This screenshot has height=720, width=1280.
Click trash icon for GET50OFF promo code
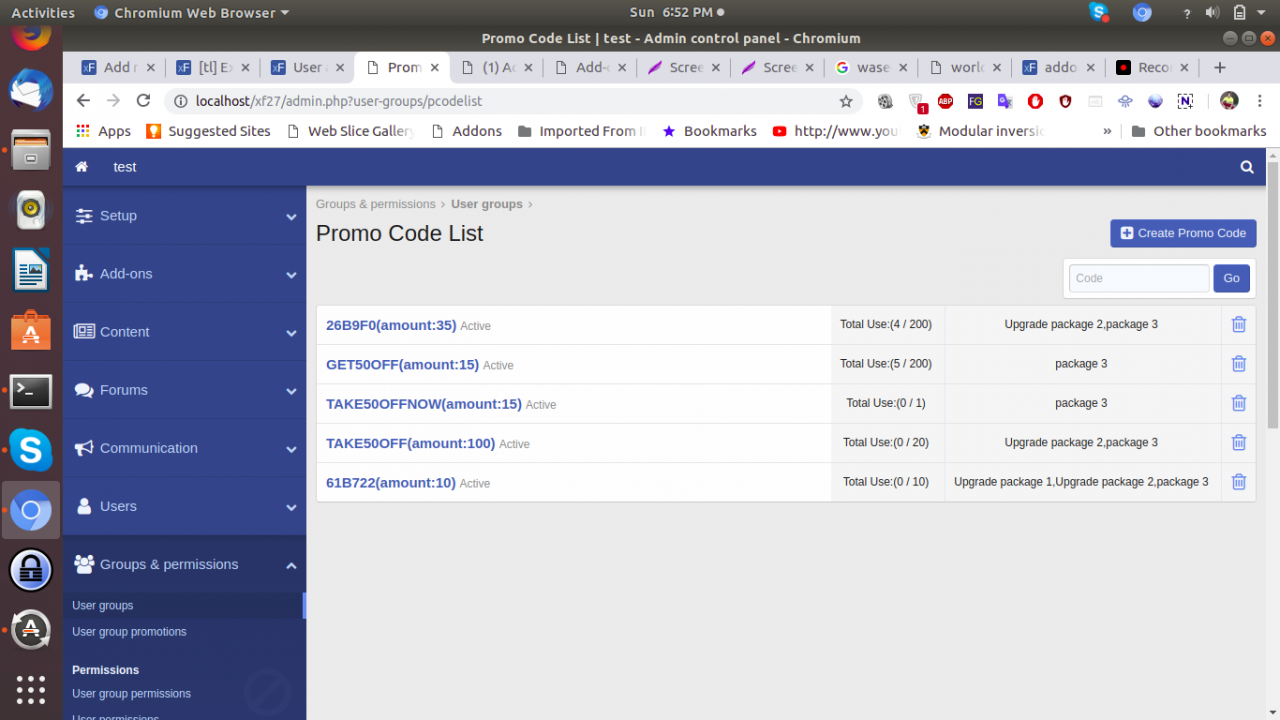(1238, 364)
